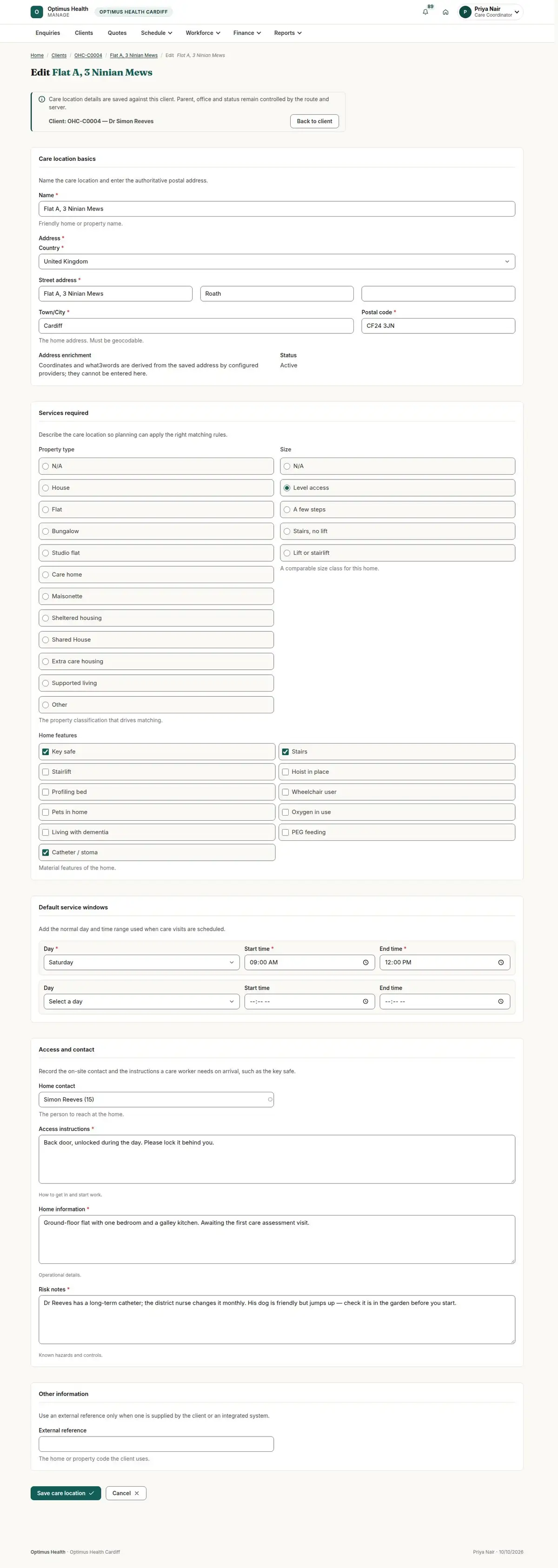Check the Living with dementia feature
Viewport: 558px width, 1568px height.
click(46, 832)
